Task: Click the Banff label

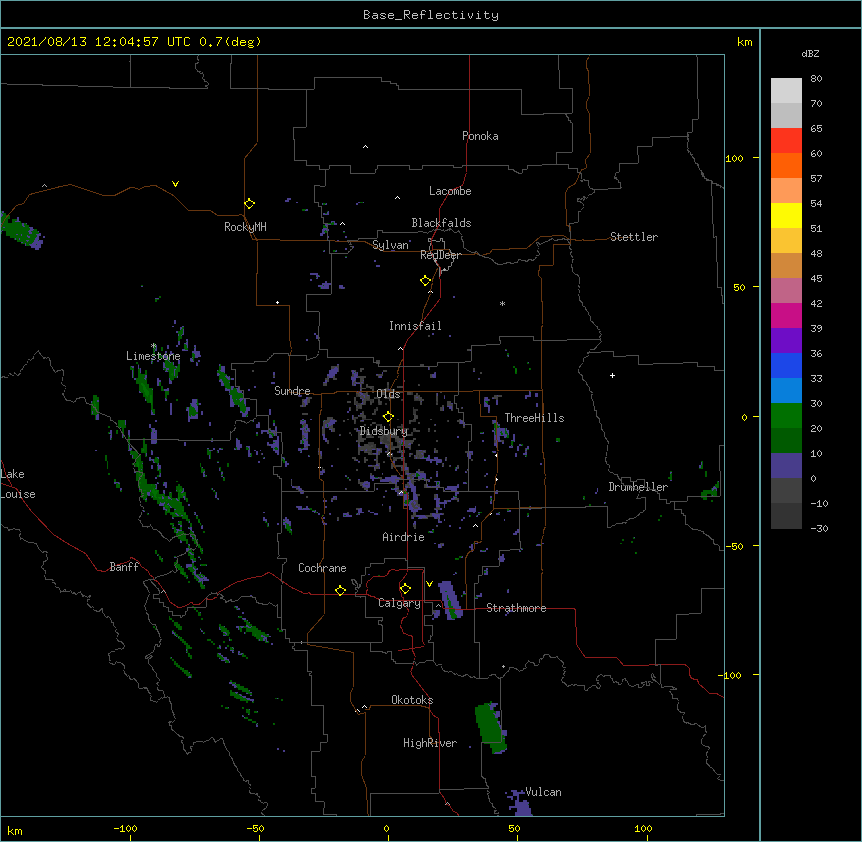Action: coord(124,567)
